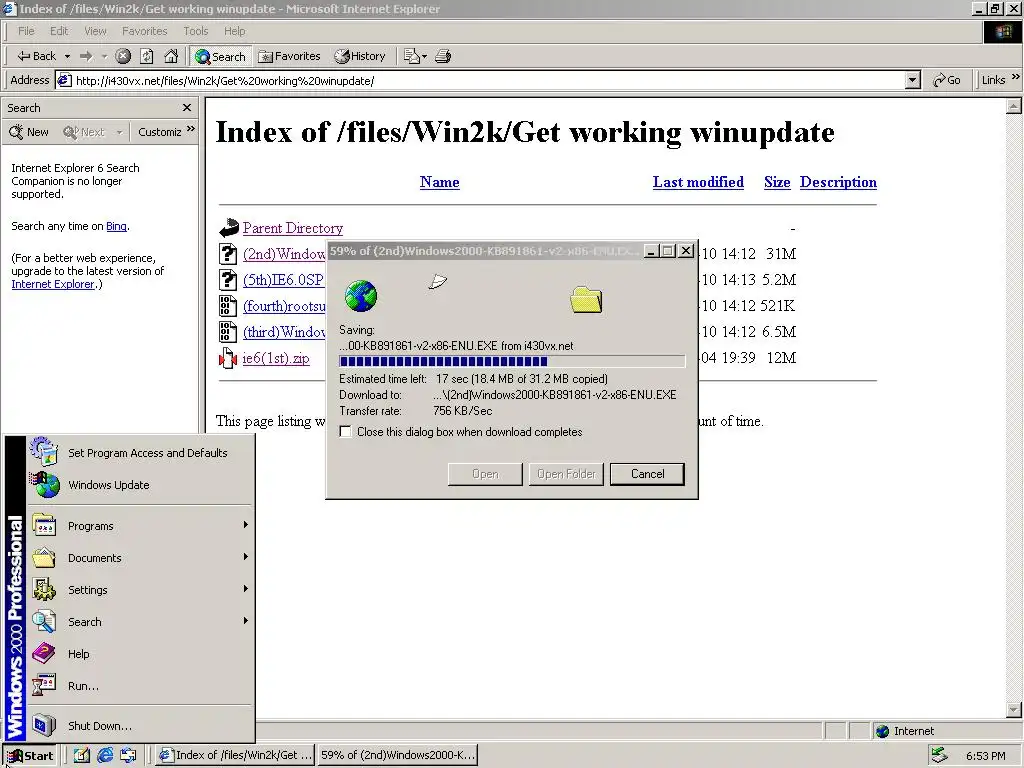Open the File menu
This screenshot has width=1024, height=768.
26,31
